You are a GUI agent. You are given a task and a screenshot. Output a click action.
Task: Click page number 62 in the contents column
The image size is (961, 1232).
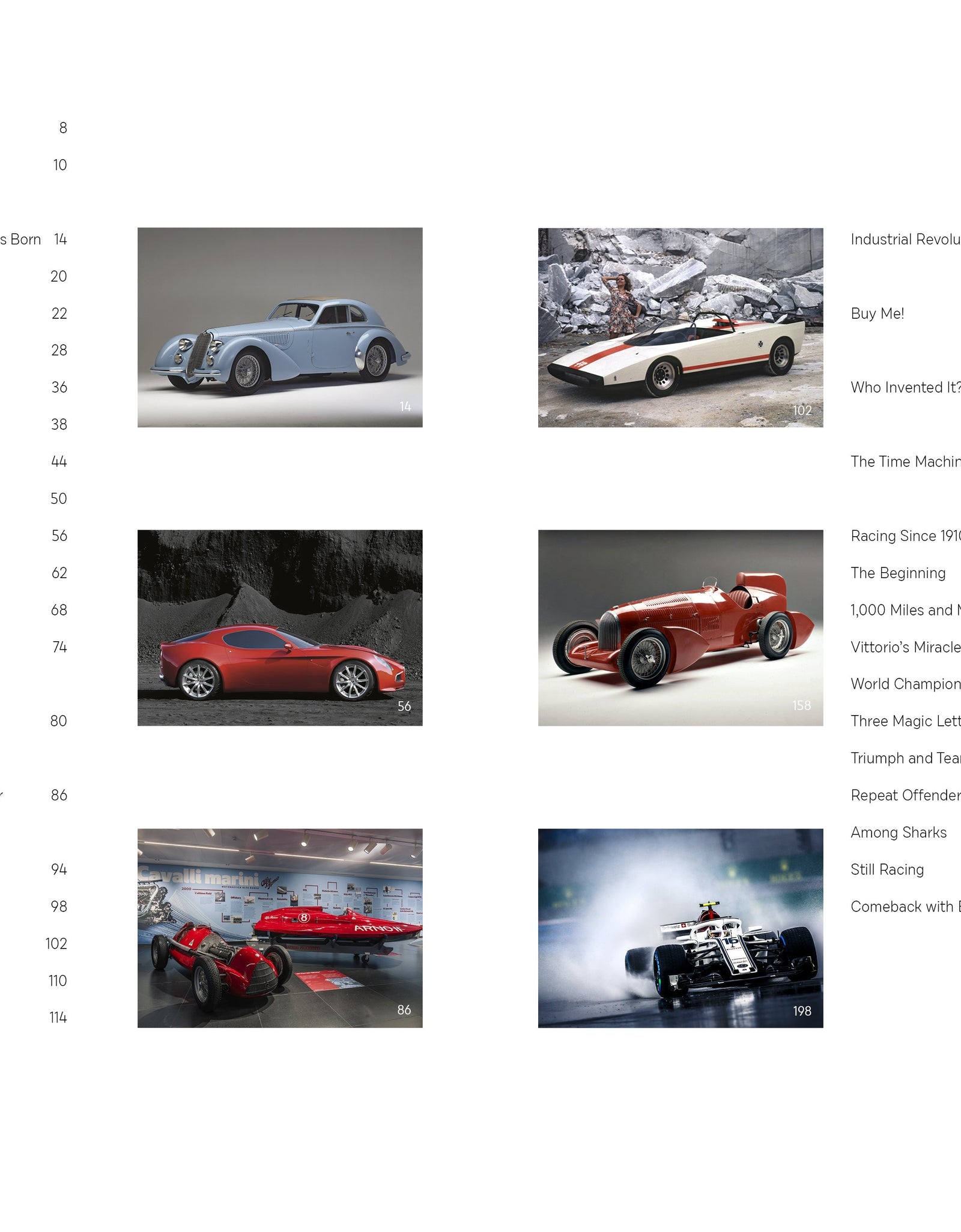click(x=59, y=573)
